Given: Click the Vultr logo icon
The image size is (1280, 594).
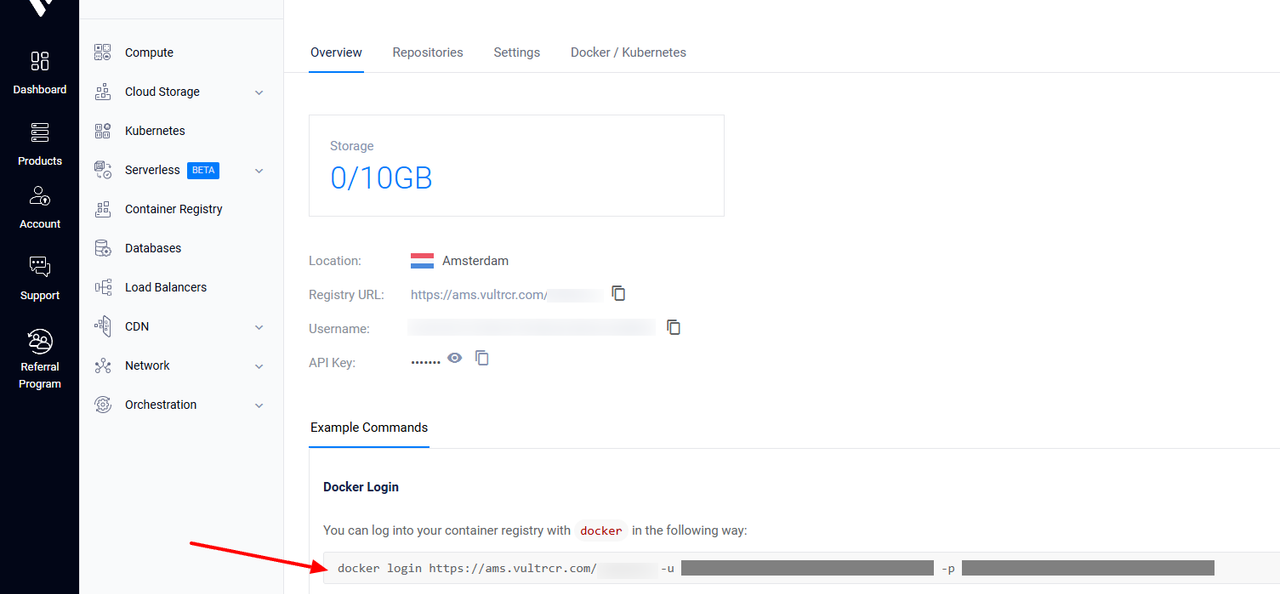Looking at the screenshot, I should coord(39,7).
